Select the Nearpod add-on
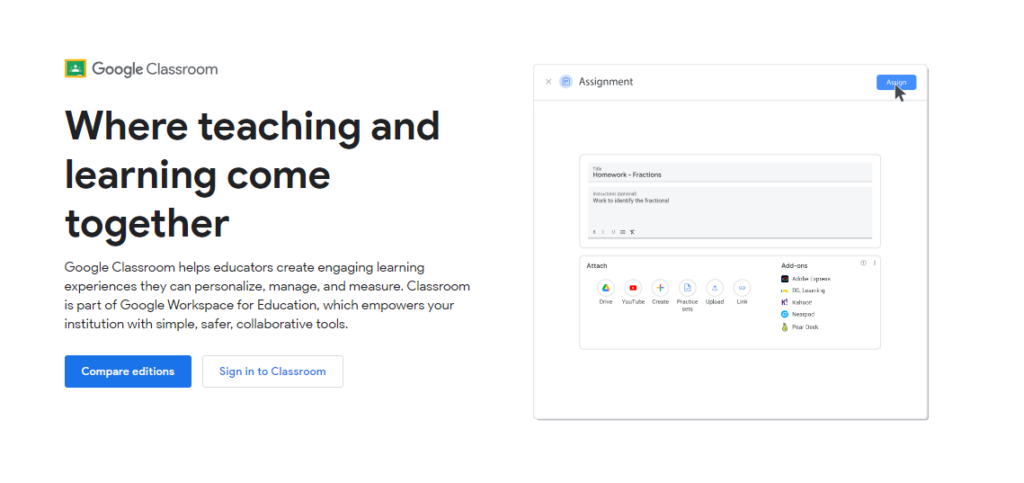 click(x=798, y=315)
